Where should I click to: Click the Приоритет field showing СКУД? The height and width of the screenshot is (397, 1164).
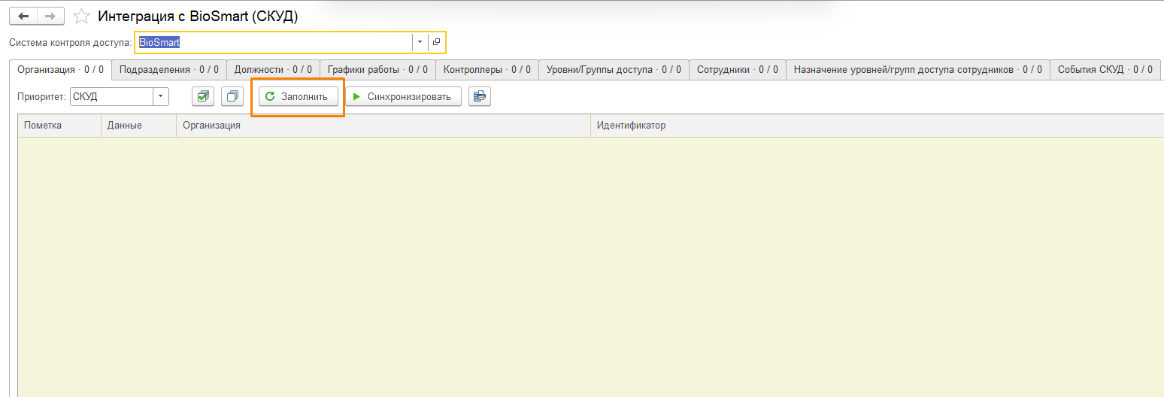(x=111, y=96)
